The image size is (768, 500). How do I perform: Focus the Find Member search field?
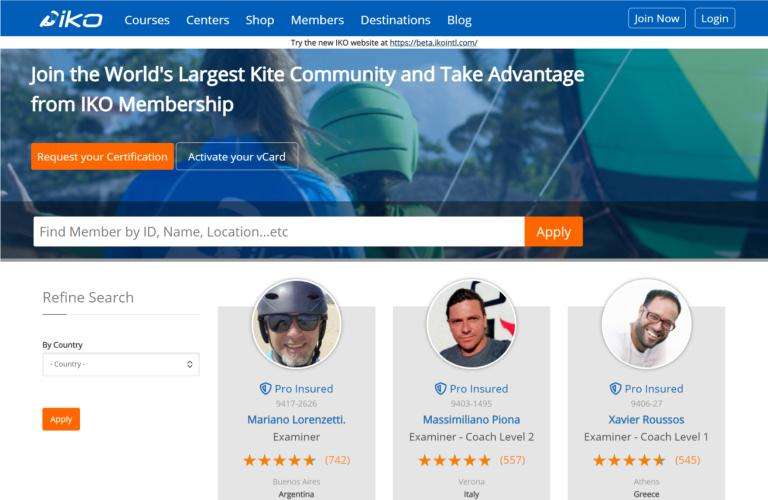pyautogui.click(x=279, y=232)
